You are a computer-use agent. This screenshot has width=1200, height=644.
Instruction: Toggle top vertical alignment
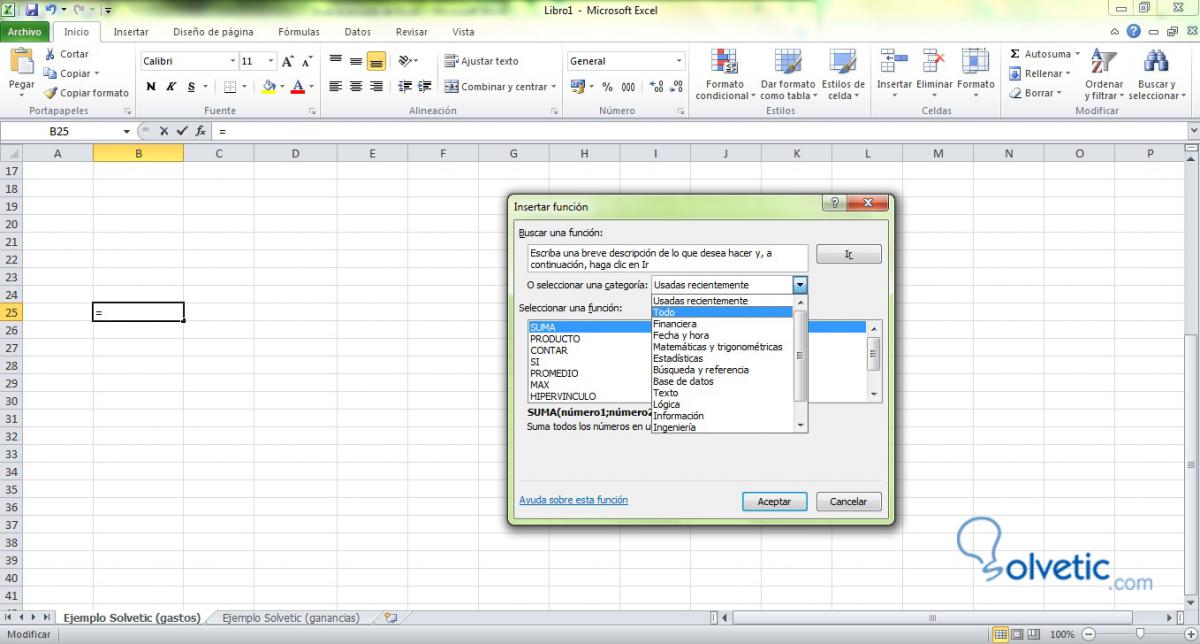pos(336,61)
